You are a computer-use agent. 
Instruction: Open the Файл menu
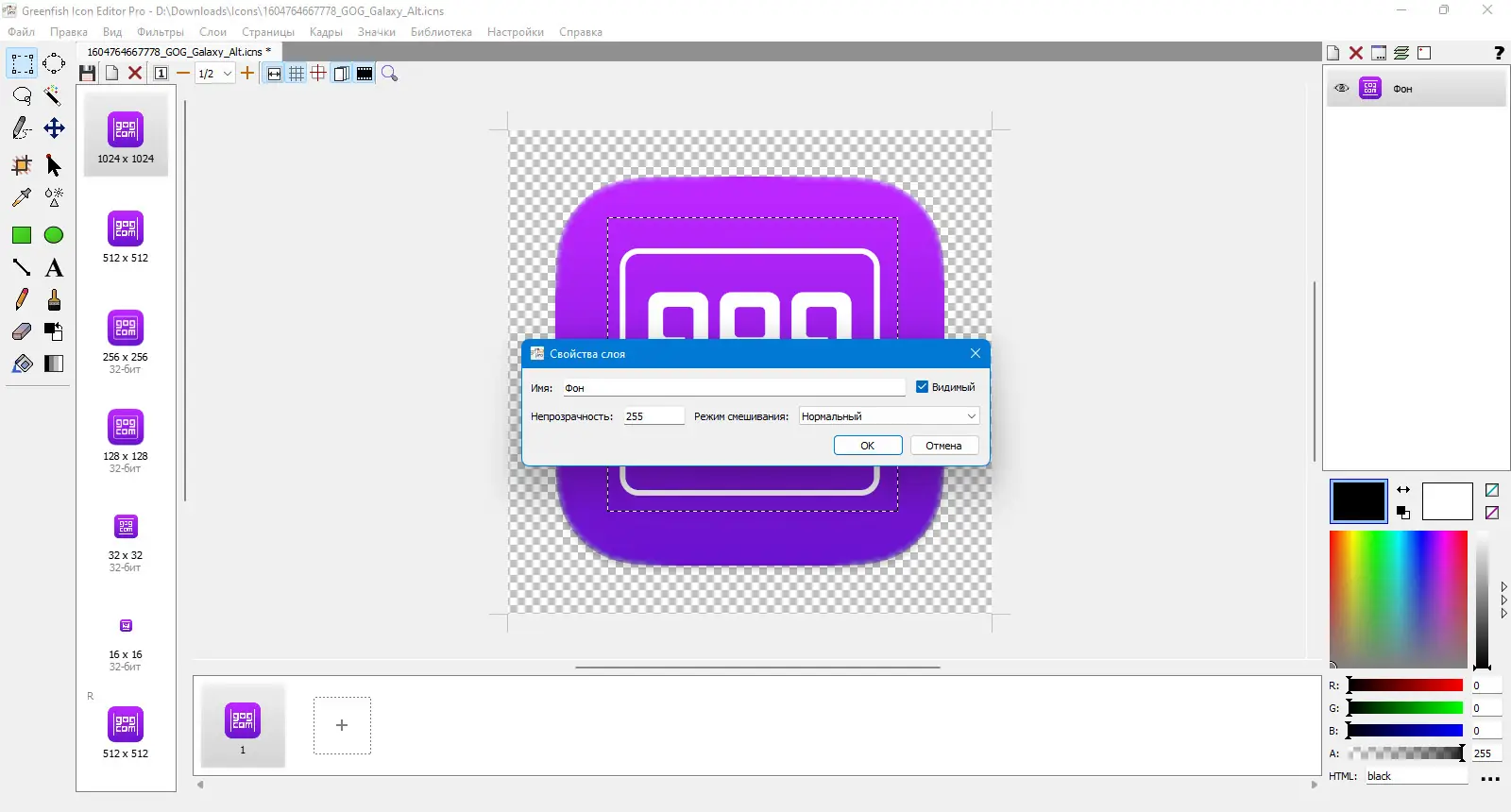[x=22, y=32]
